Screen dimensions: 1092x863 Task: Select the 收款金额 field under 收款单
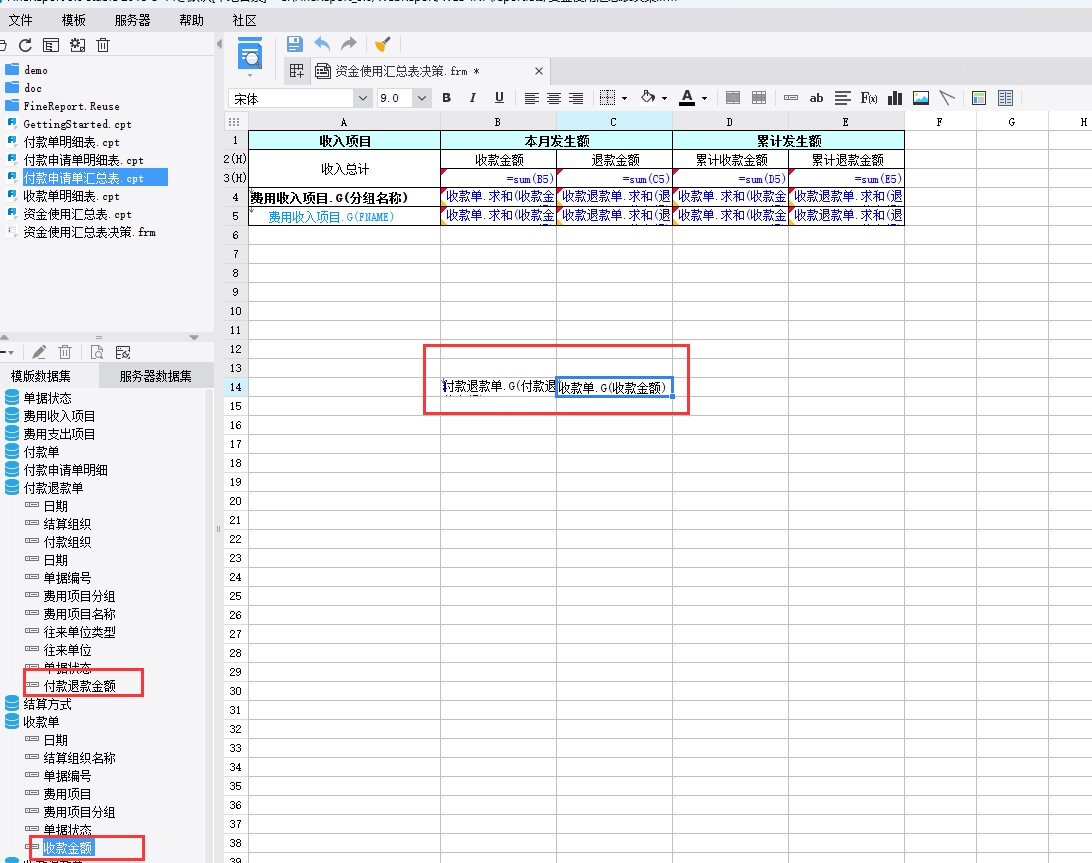[x=68, y=848]
